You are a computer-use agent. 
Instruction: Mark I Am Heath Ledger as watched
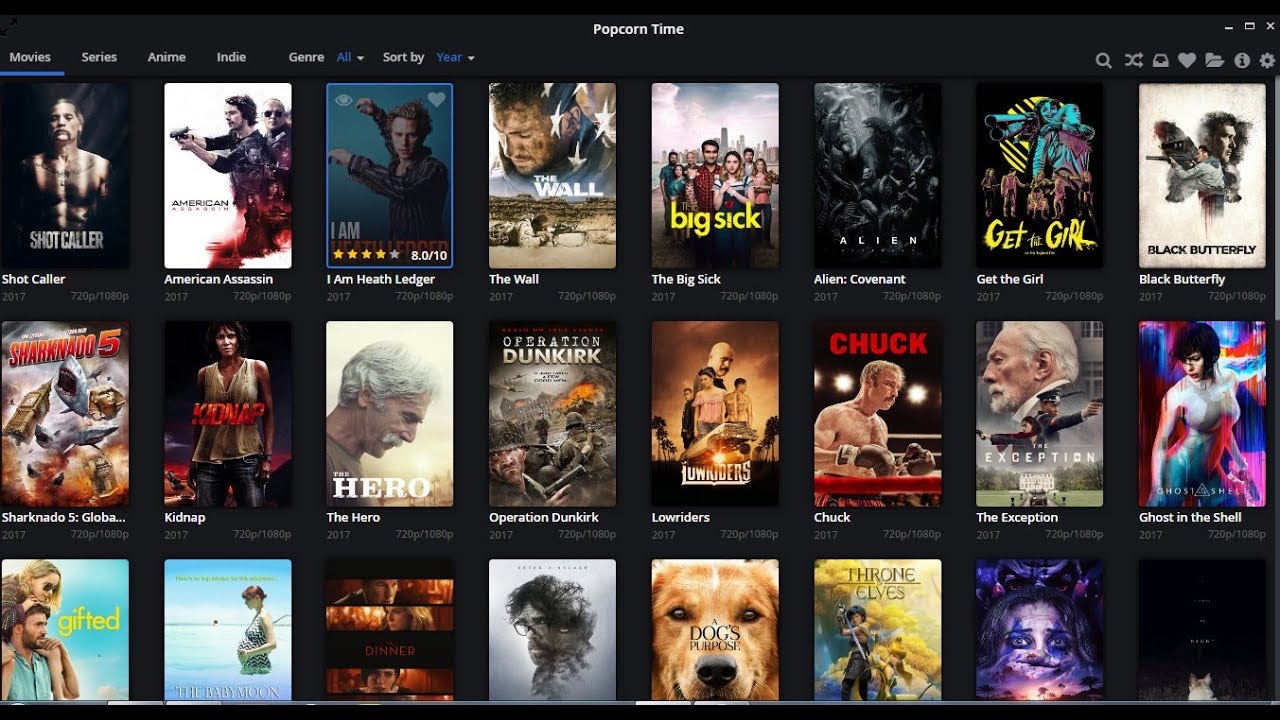point(343,99)
